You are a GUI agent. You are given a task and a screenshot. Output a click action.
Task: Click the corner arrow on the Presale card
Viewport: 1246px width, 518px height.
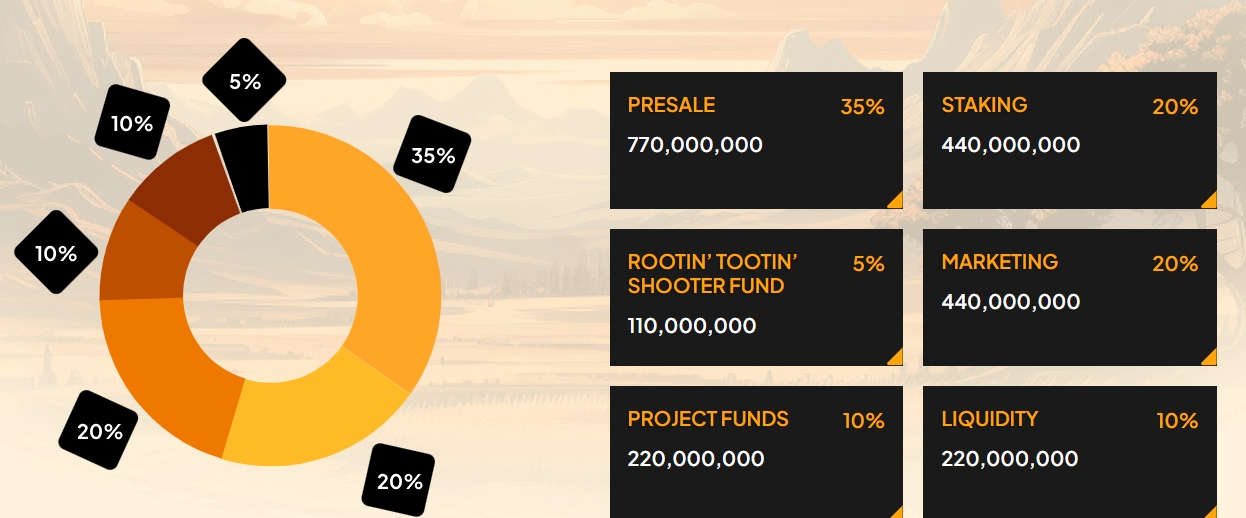pos(896,201)
